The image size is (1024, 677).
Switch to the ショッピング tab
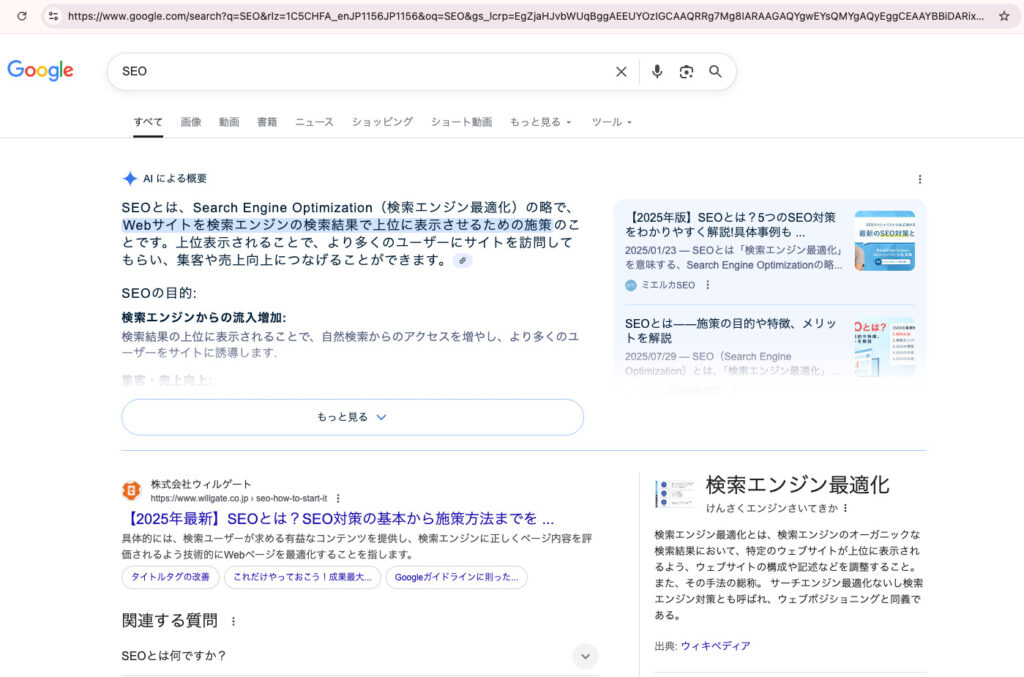click(x=382, y=122)
